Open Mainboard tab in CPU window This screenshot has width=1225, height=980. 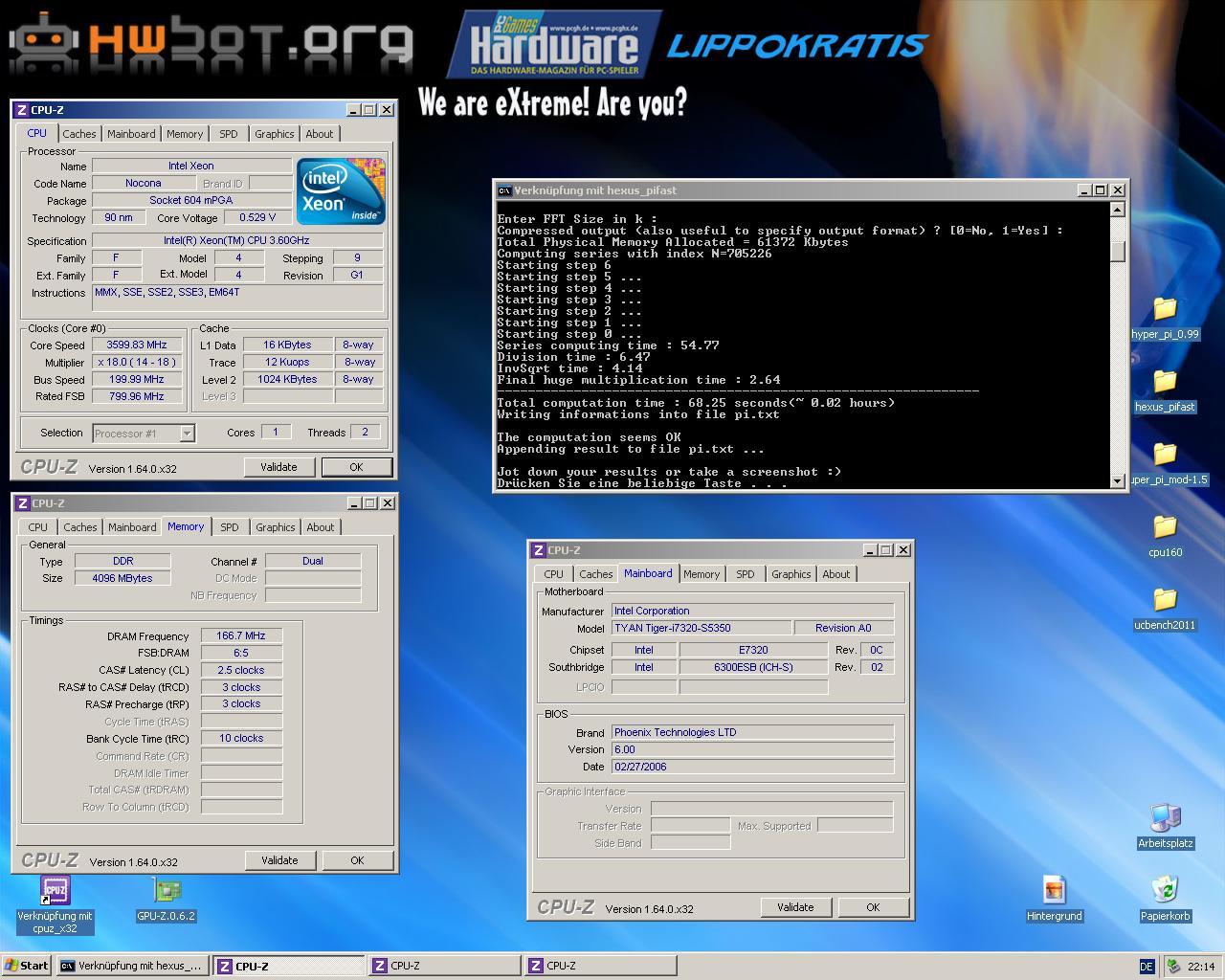coord(131,134)
